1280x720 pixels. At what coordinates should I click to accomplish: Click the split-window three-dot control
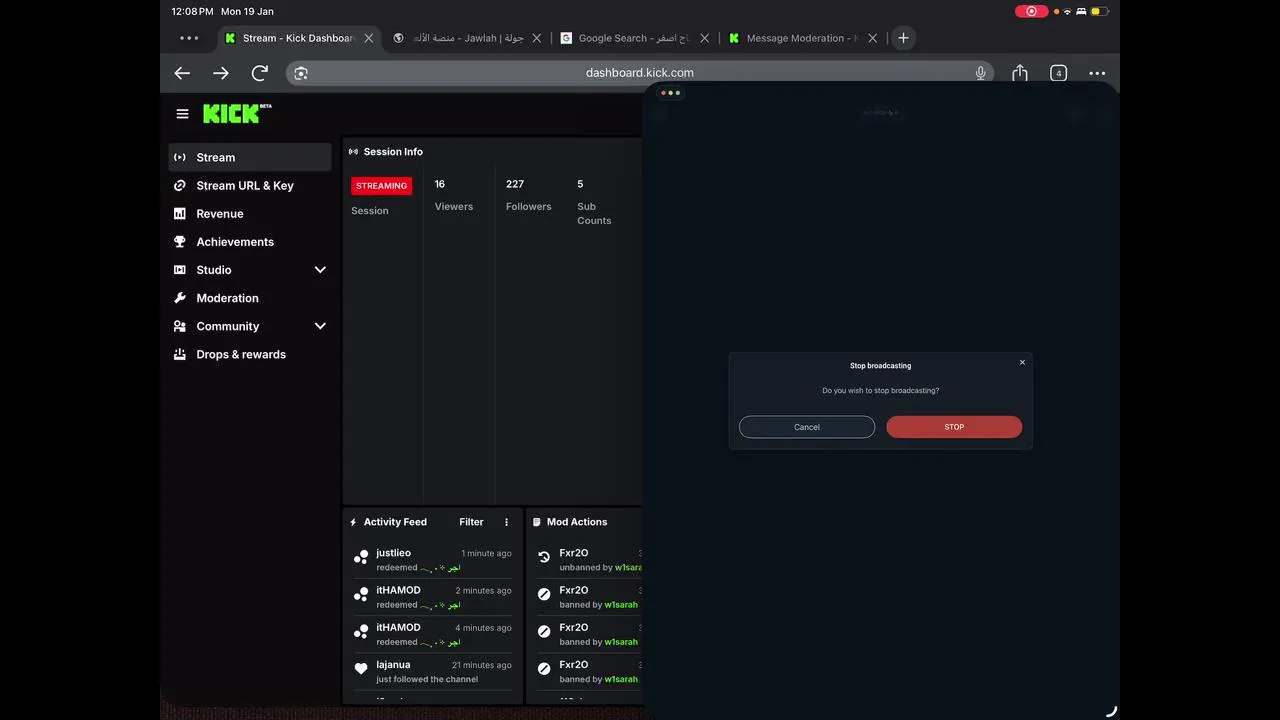(x=670, y=93)
